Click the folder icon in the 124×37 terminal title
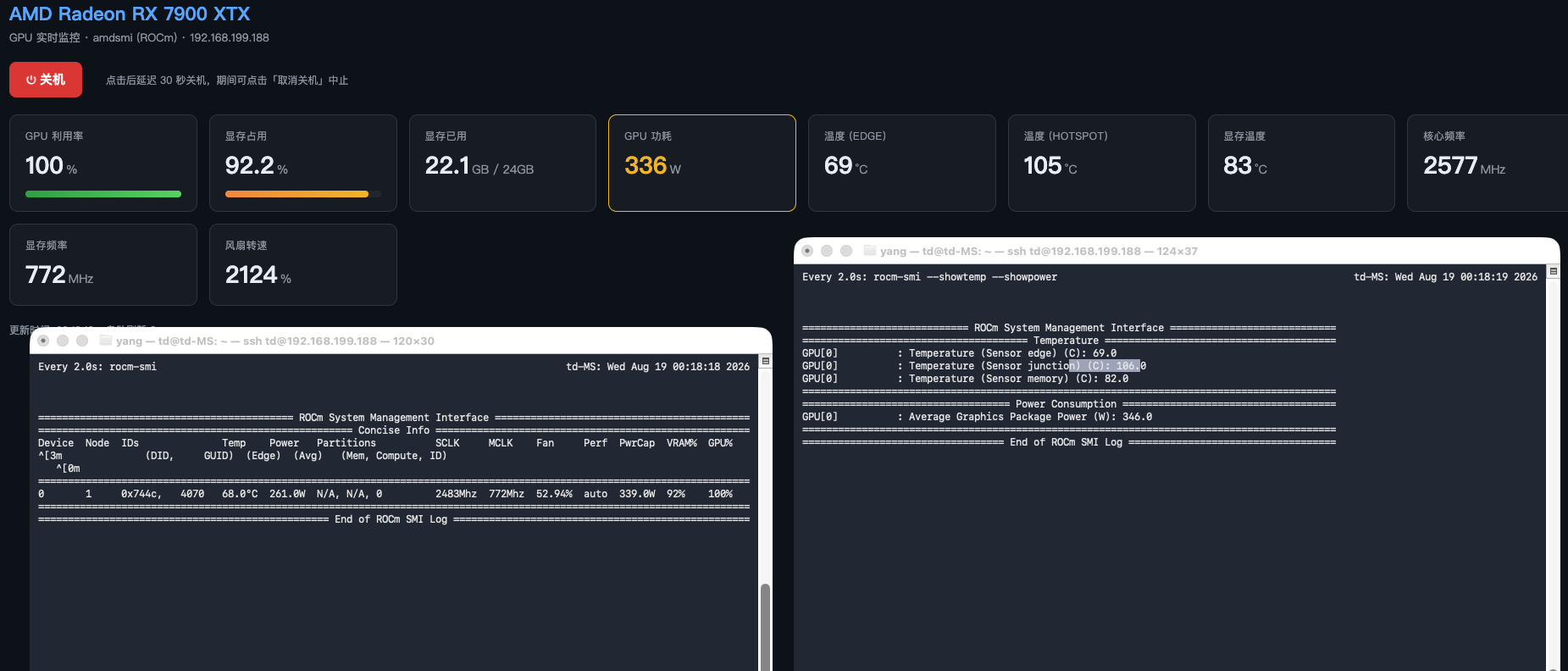The width and height of the screenshot is (1568, 671). [x=870, y=251]
